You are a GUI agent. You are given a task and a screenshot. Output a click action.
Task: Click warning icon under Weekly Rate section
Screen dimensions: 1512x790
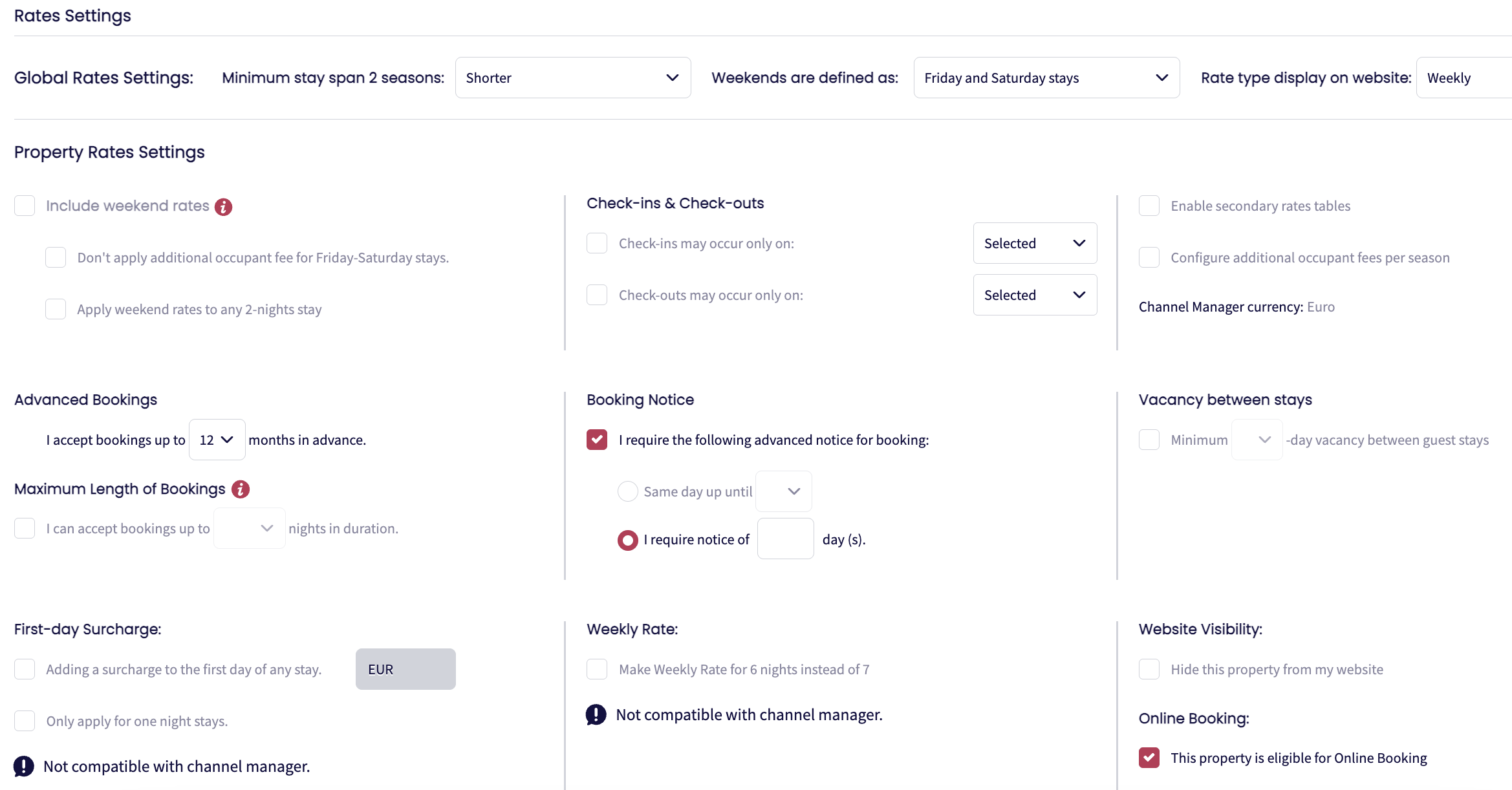596,714
